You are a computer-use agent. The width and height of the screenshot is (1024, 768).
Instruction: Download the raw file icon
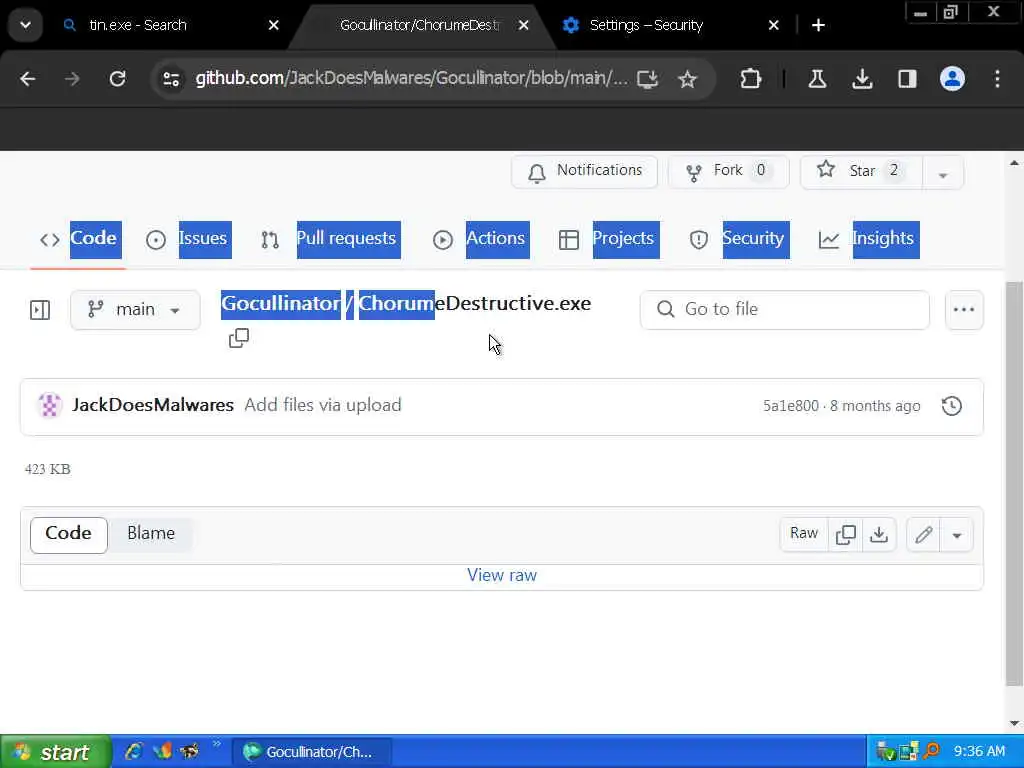879,535
